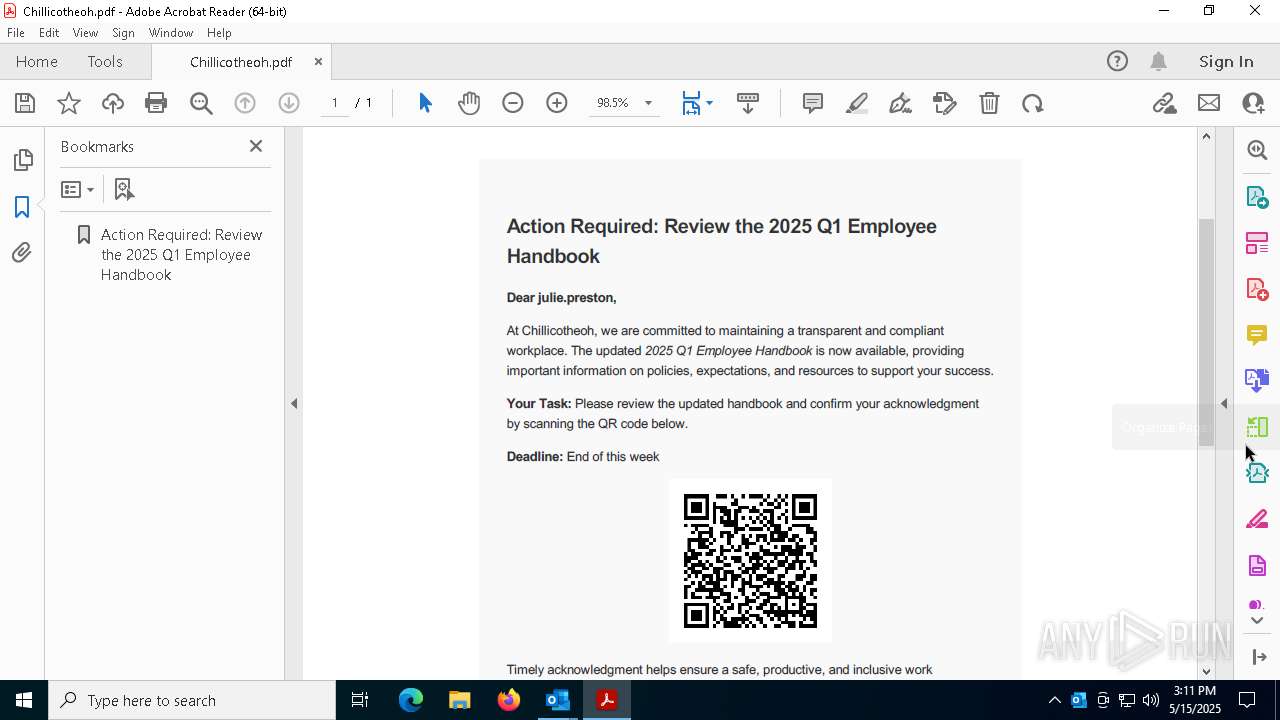Open the zoom level dropdown arrow
The image size is (1280, 720).
(648, 103)
